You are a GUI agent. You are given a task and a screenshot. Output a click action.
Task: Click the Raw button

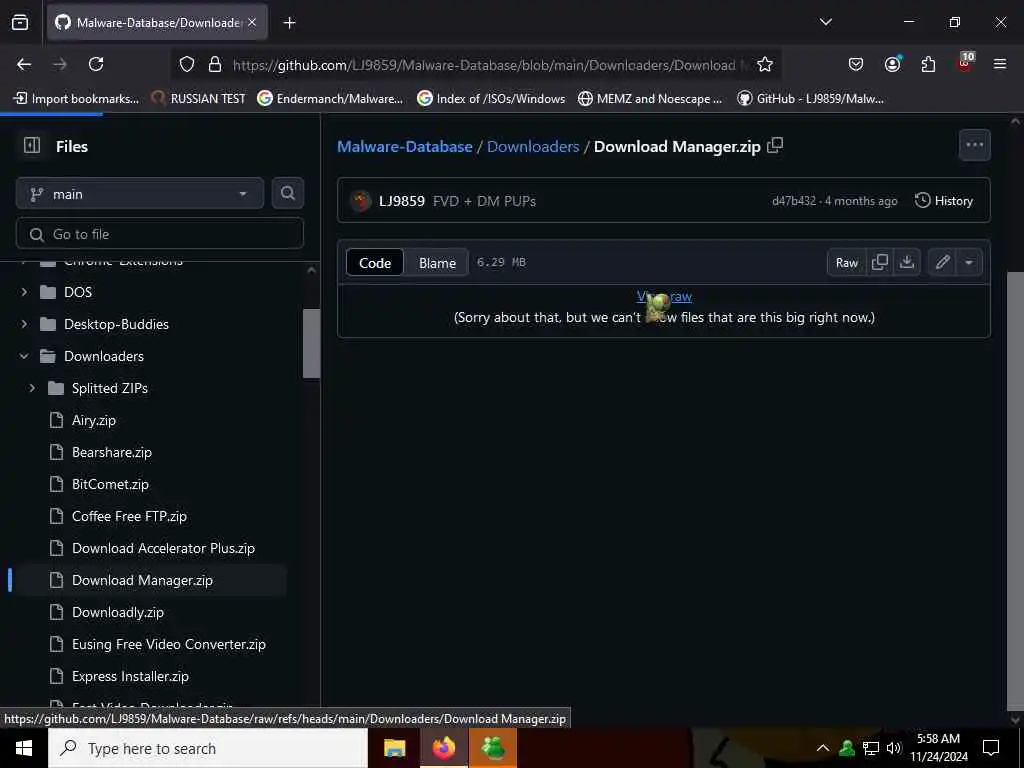(846, 263)
